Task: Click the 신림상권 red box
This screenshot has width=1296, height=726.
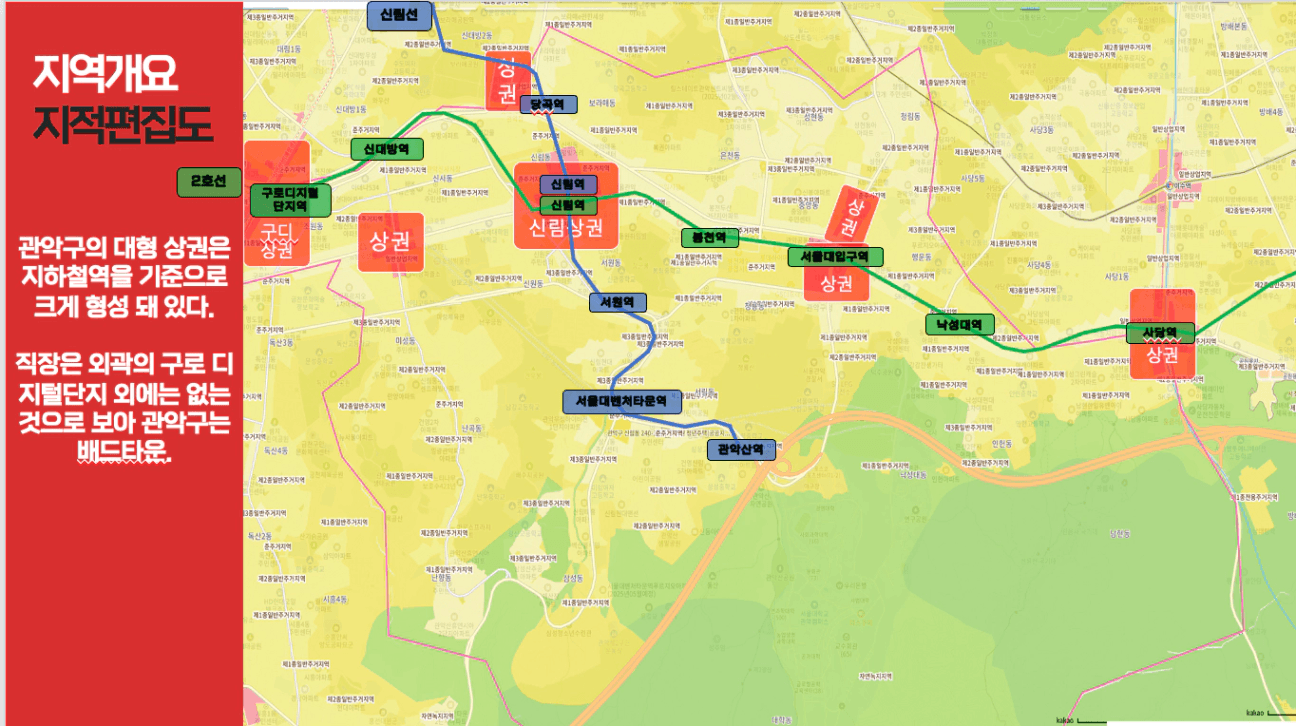Action: tap(566, 229)
